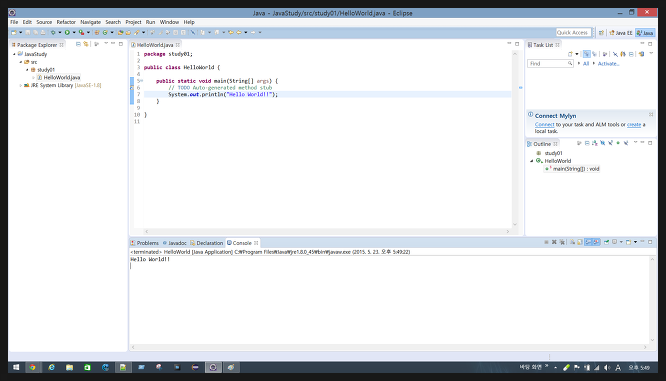Click Clear Console icon
This screenshot has height=381, width=666.
pyautogui.click(x=573, y=242)
